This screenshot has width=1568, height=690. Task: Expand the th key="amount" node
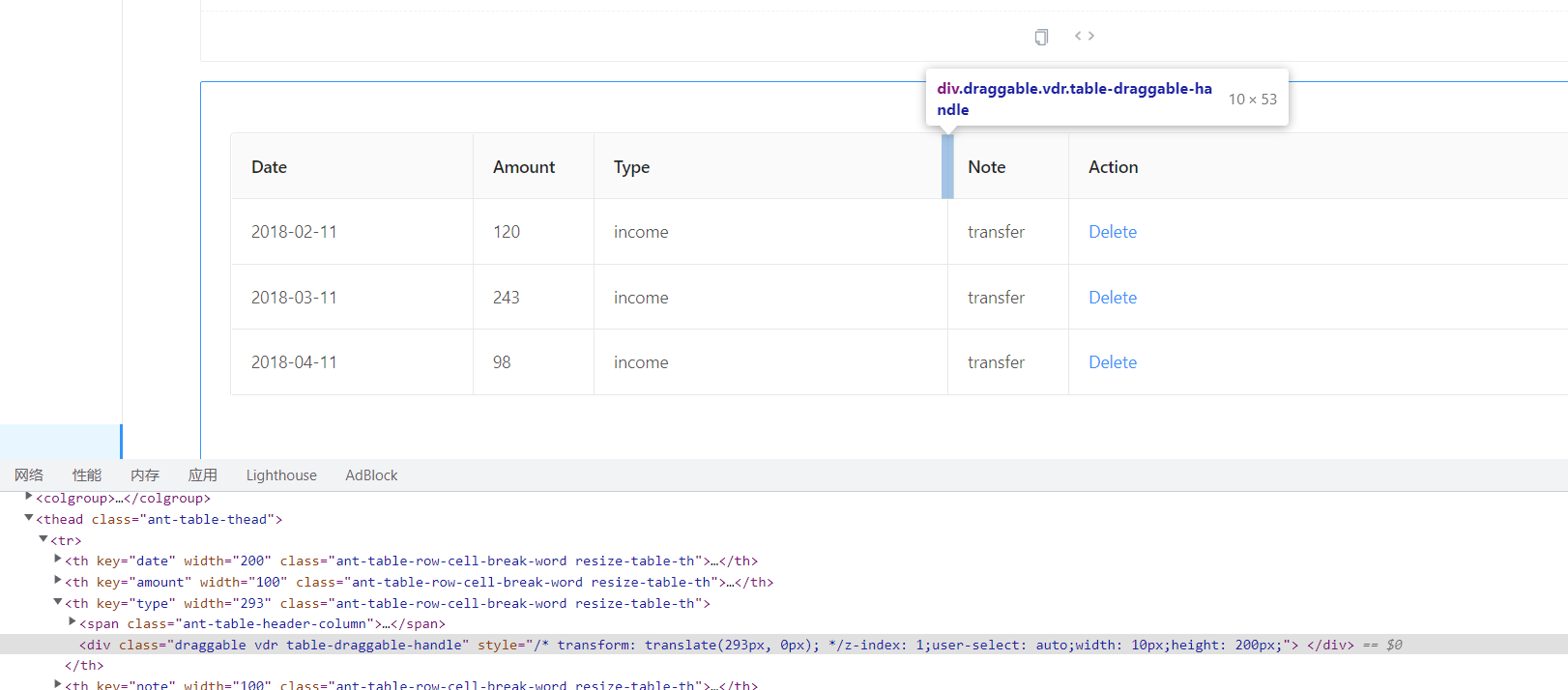click(x=58, y=581)
